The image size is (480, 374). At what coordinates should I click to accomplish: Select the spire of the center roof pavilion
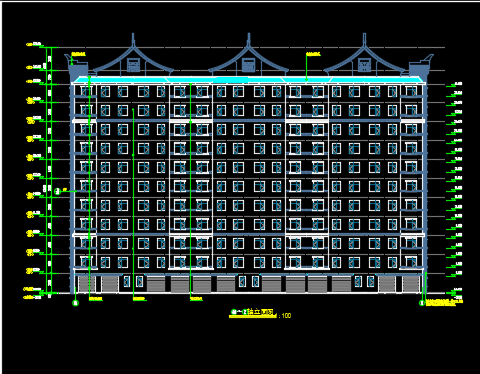249,40
